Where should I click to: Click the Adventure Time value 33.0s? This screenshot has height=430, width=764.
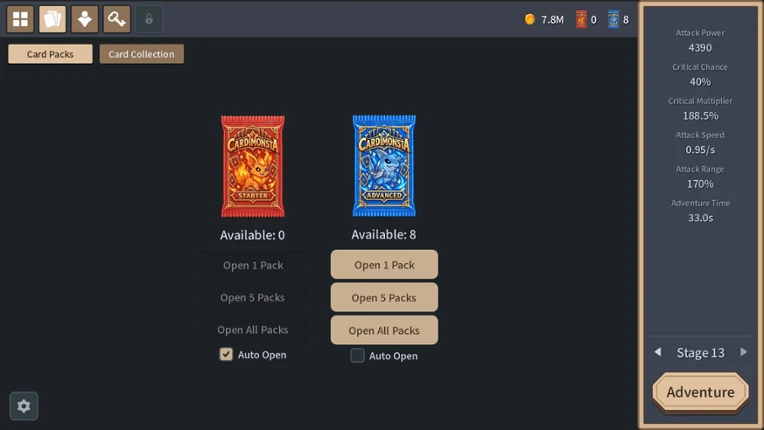700,218
